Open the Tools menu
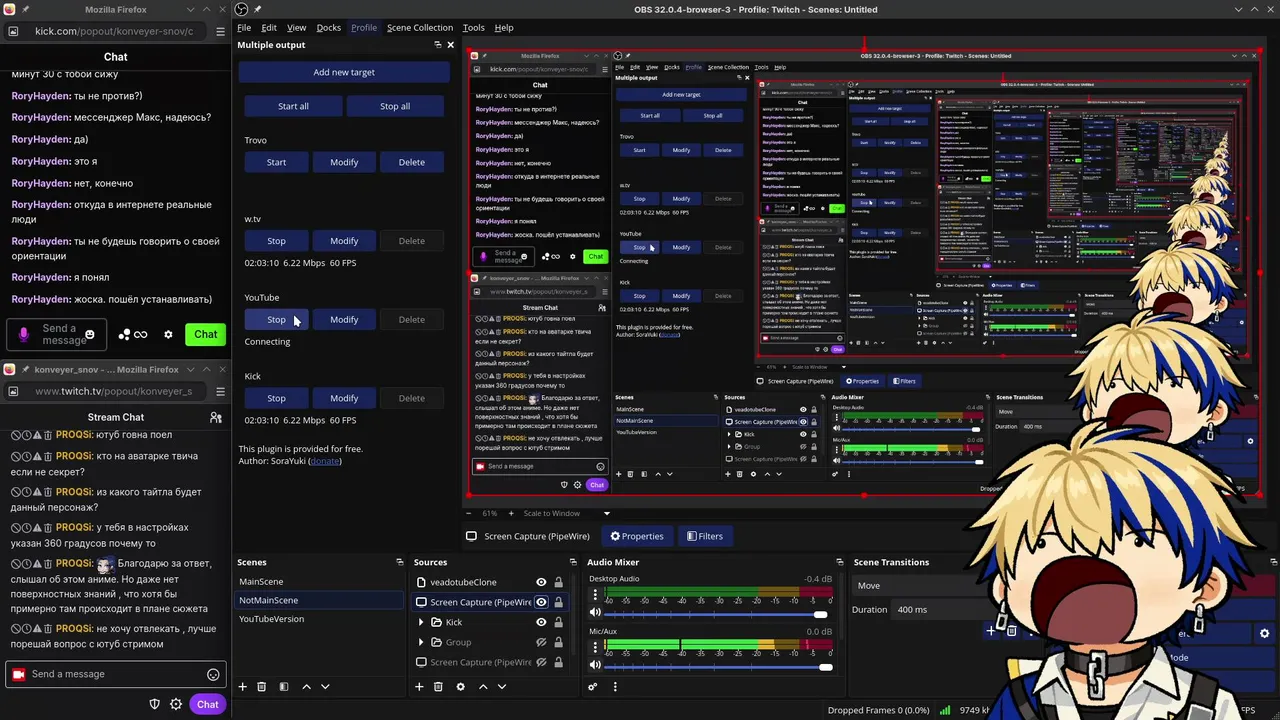Viewport: 1280px width, 720px height. [x=473, y=27]
